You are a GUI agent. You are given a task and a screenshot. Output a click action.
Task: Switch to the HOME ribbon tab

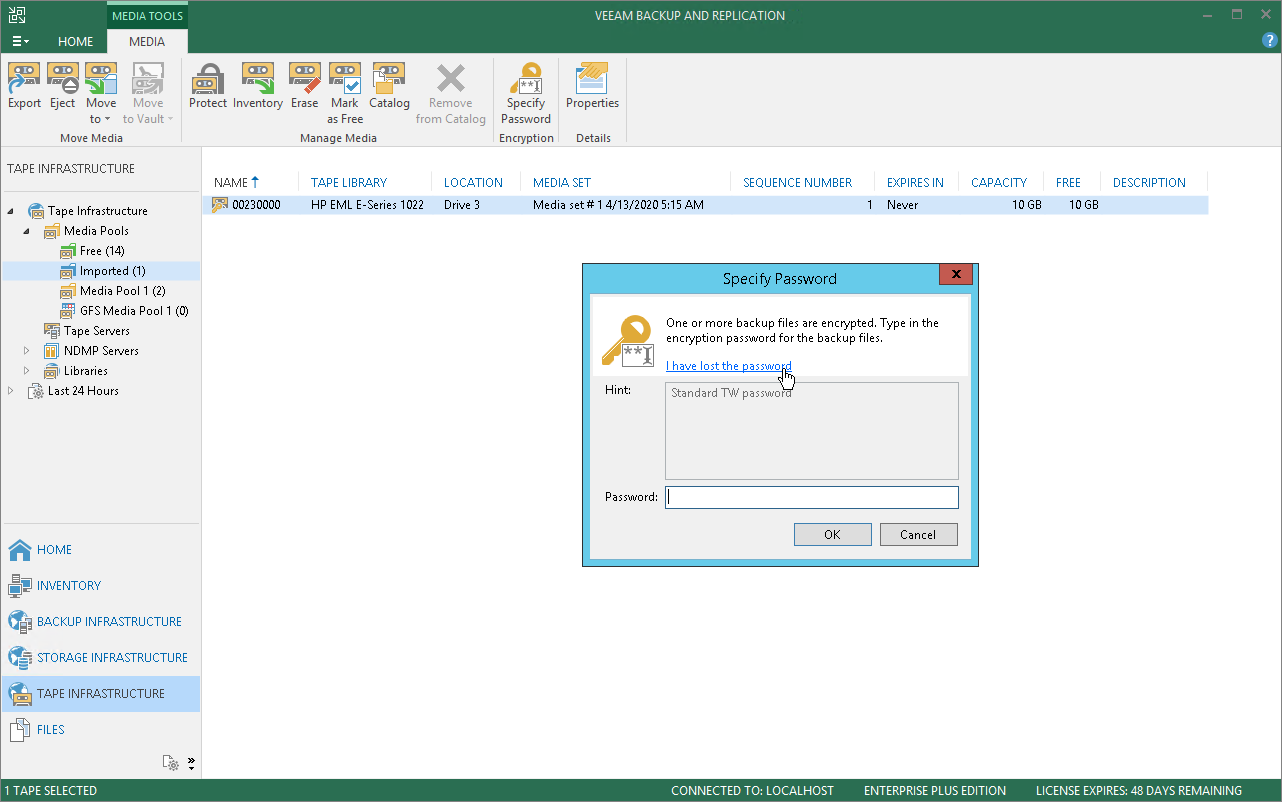tap(76, 42)
